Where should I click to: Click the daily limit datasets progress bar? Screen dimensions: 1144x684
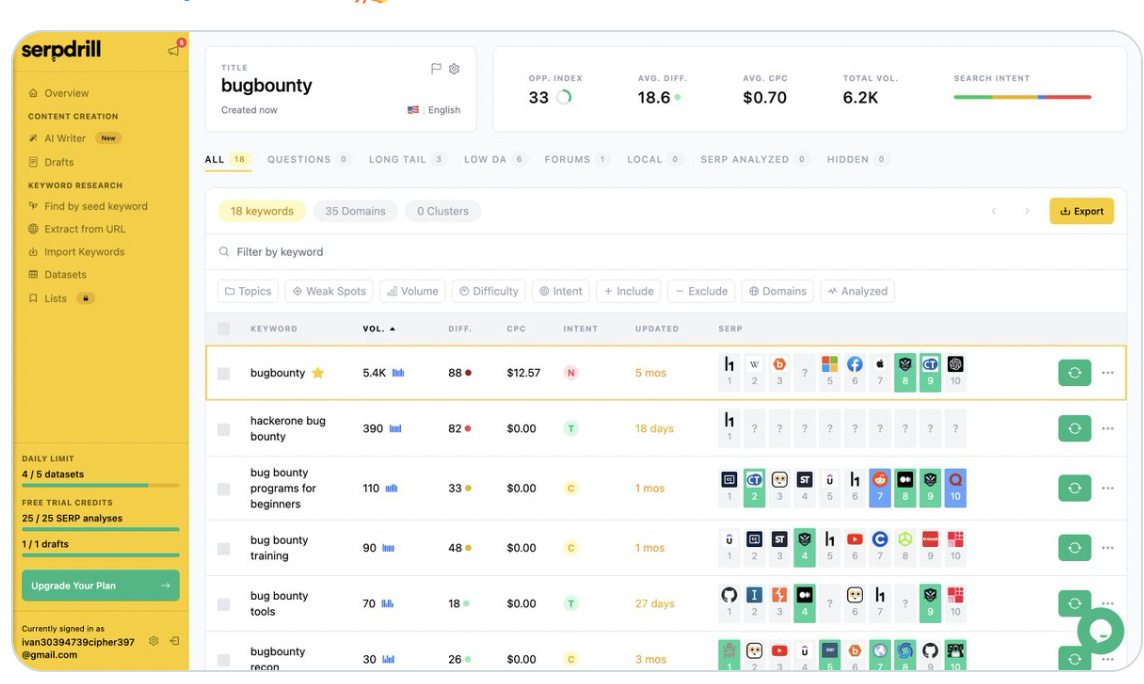point(101,485)
